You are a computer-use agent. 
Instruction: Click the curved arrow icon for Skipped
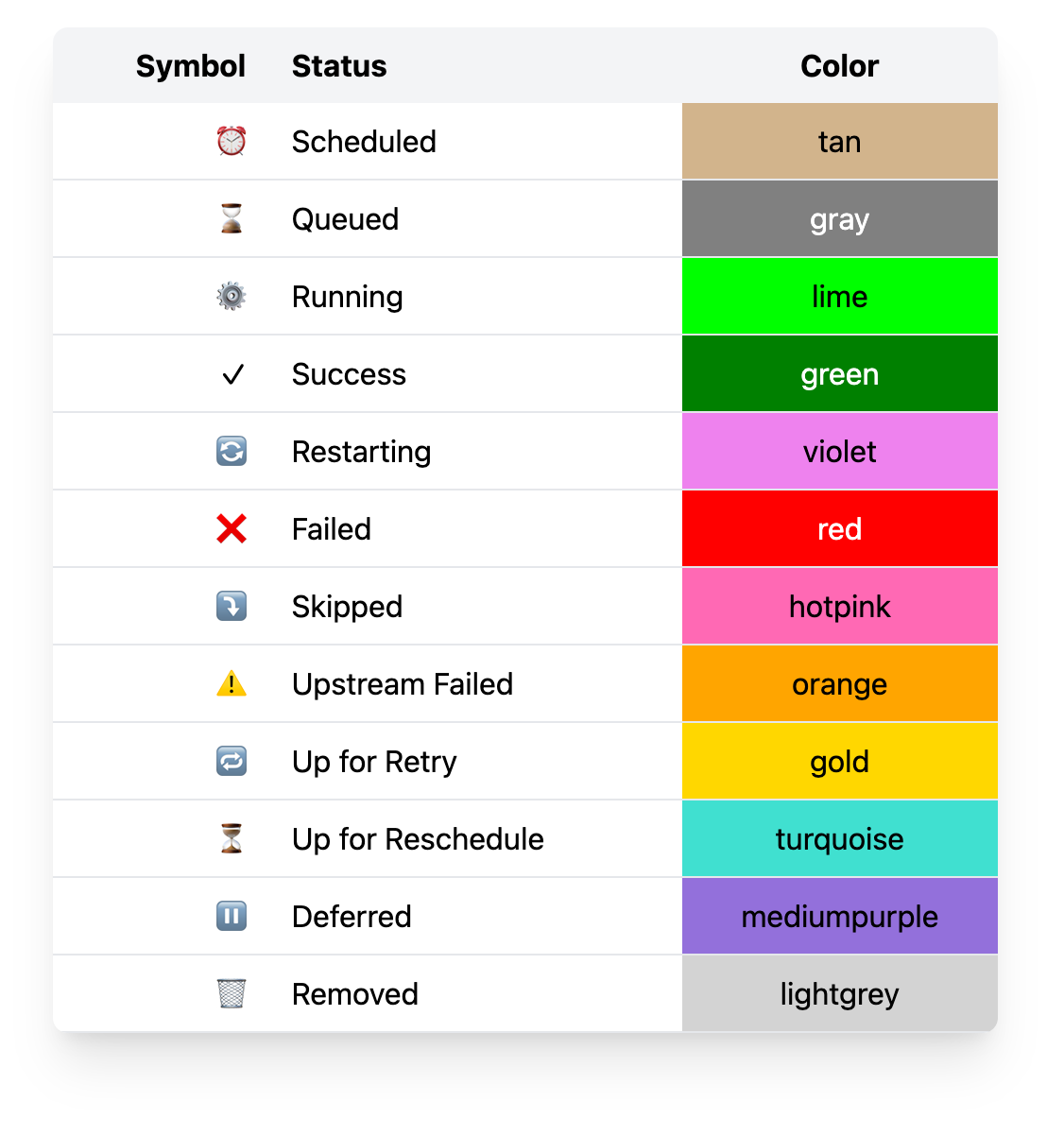click(x=232, y=606)
